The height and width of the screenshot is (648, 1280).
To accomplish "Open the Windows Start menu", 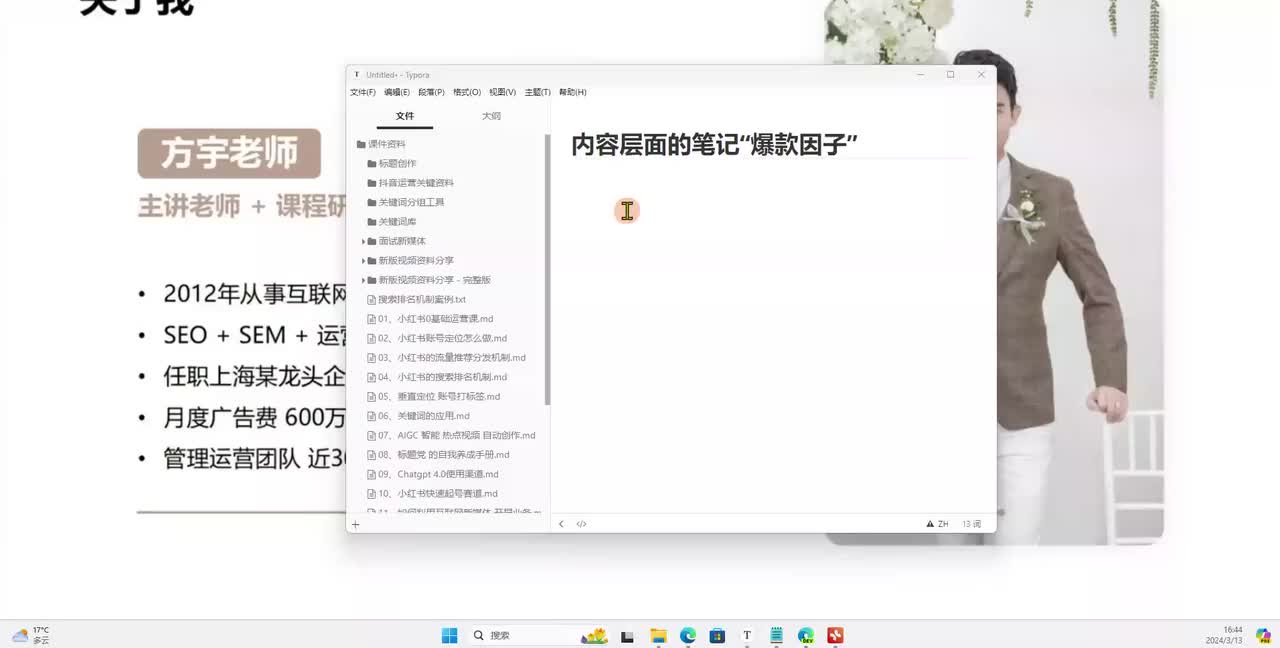I will [x=450, y=635].
